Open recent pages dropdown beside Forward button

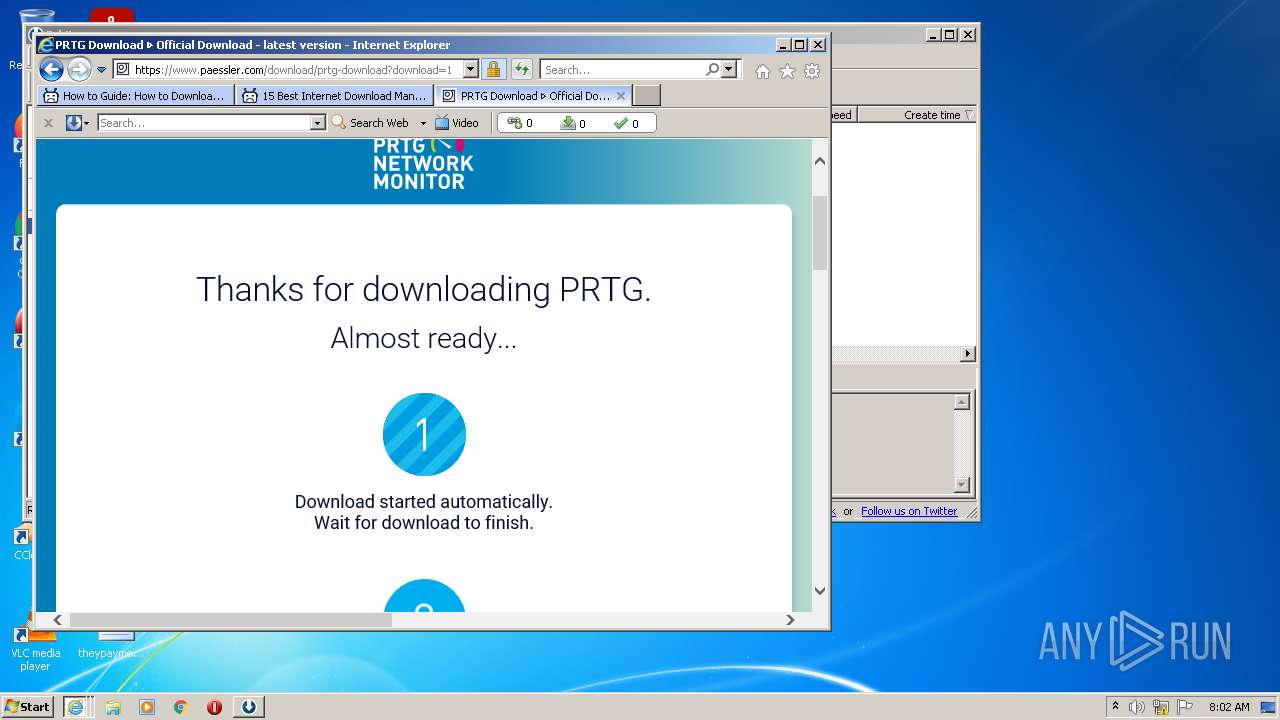[x=101, y=70]
